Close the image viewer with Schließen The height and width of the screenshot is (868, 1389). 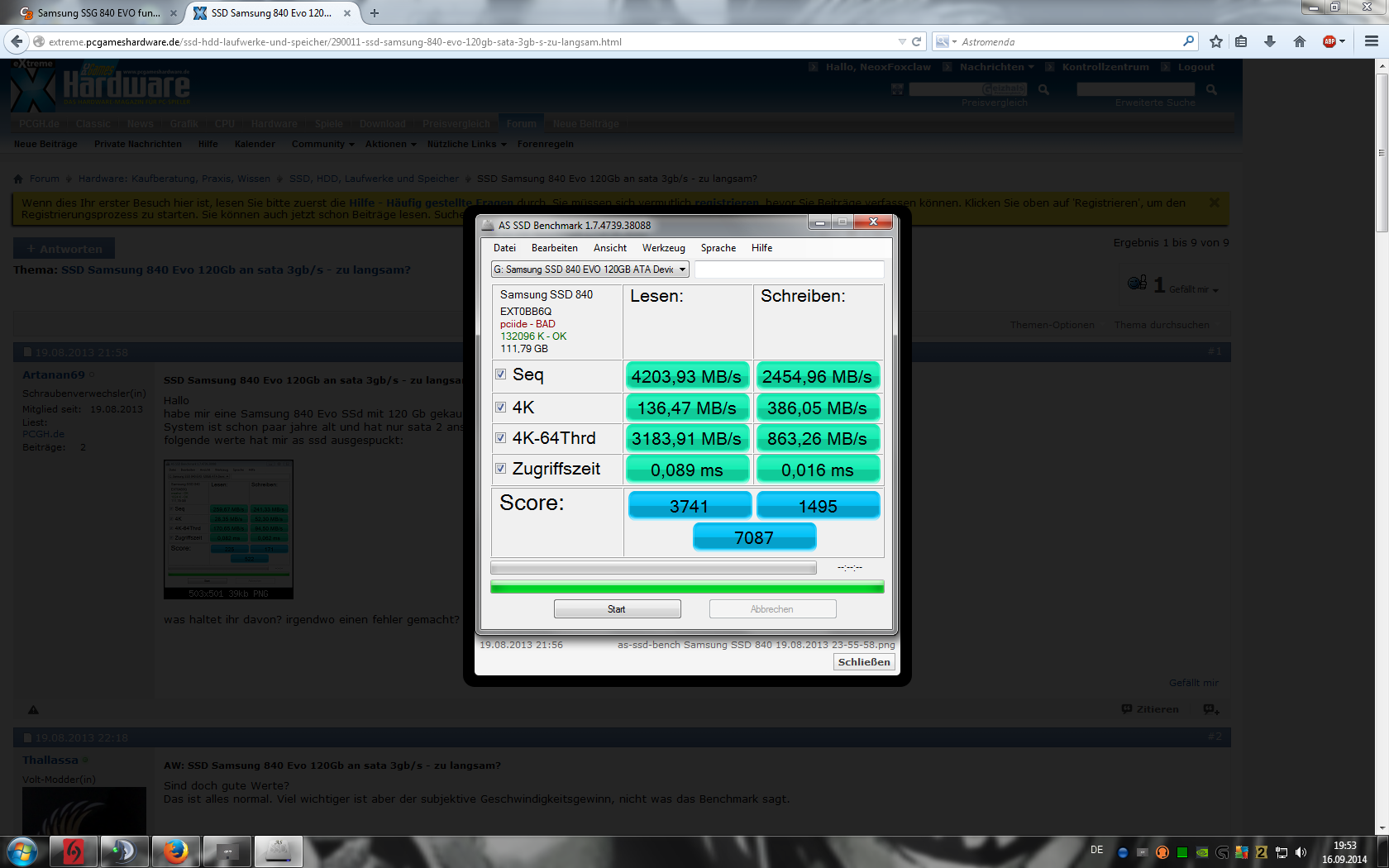(x=864, y=662)
